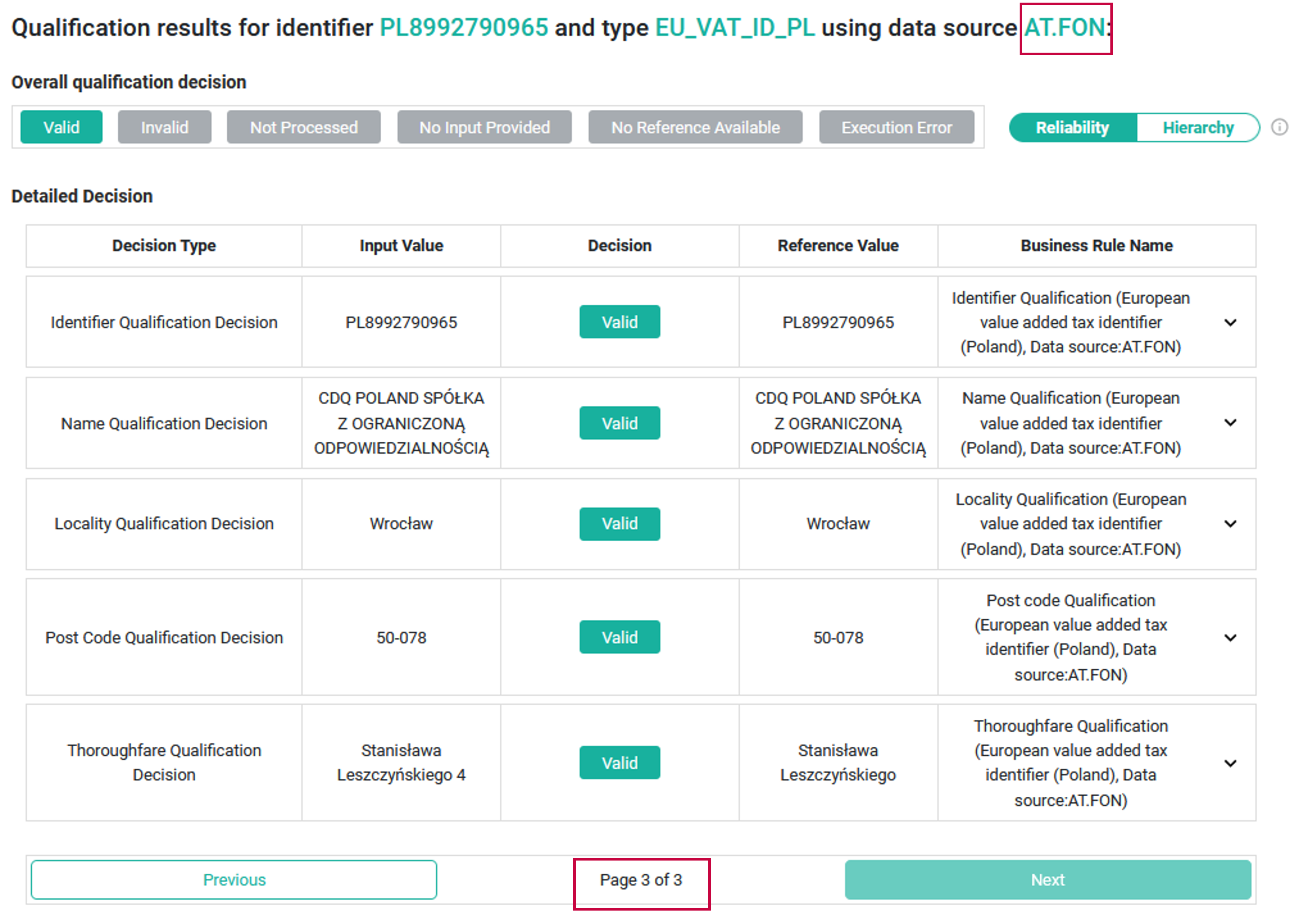
Task: Click the Decision column header
Action: 619,246
